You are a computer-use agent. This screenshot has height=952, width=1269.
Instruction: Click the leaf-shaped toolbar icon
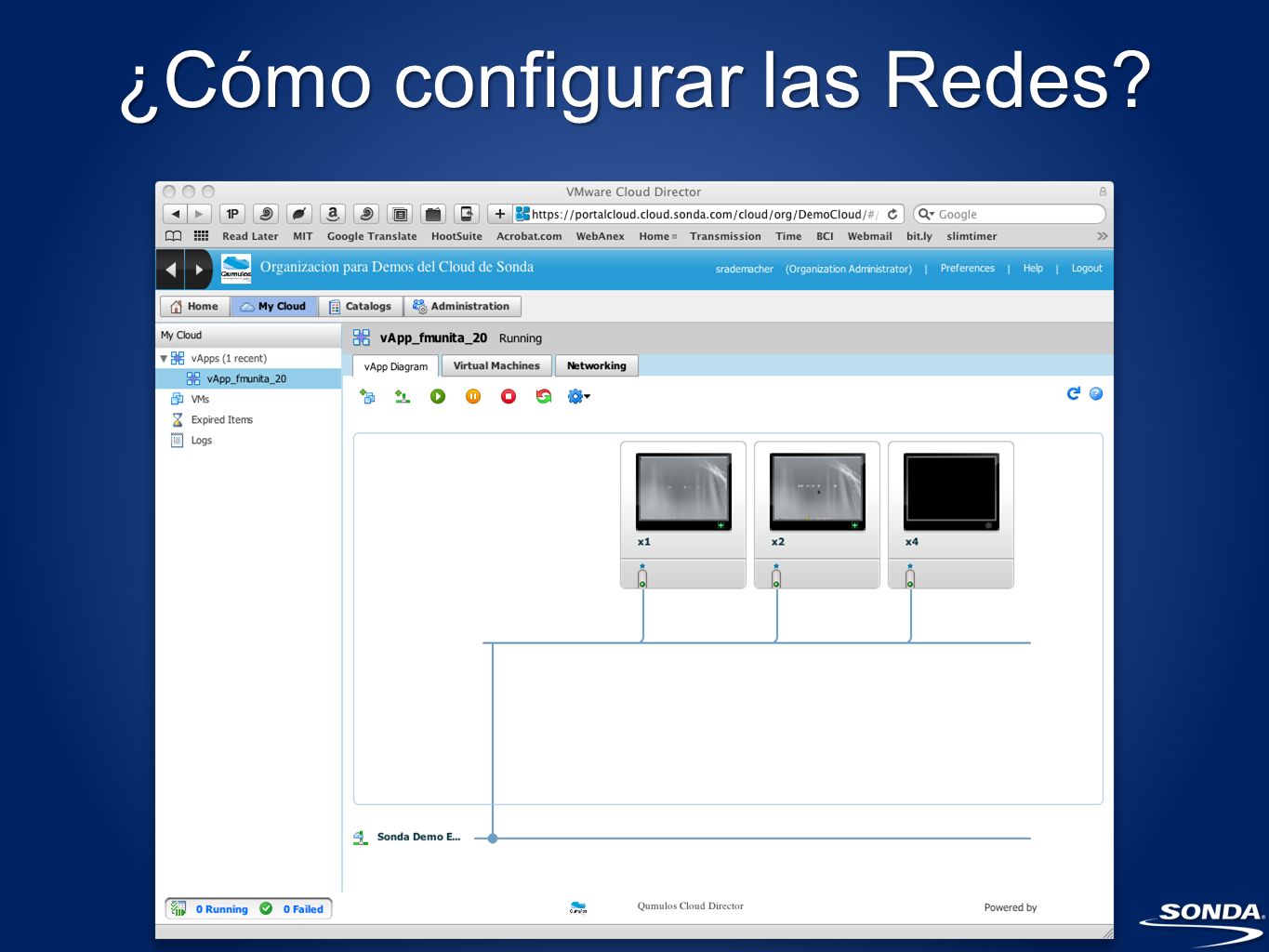click(299, 214)
